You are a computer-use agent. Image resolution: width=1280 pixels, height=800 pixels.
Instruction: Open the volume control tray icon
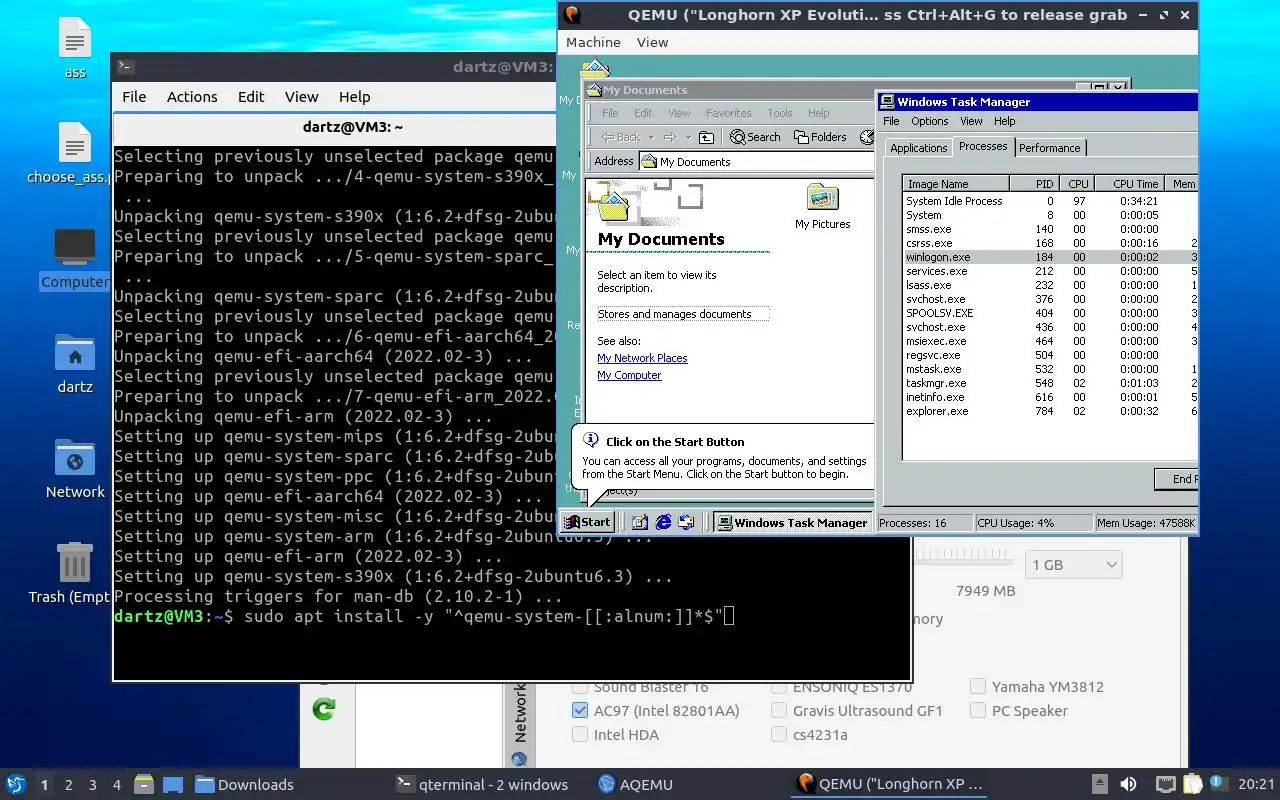pos(1129,785)
